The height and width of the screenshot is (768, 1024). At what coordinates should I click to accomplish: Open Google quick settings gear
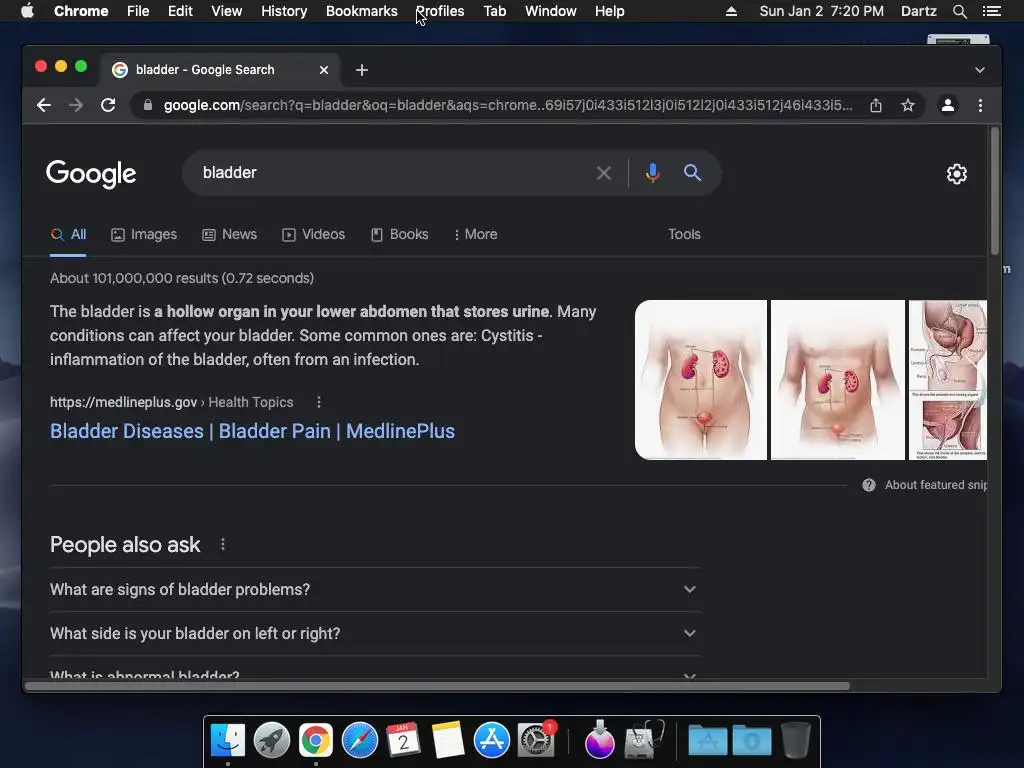click(957, 174)
